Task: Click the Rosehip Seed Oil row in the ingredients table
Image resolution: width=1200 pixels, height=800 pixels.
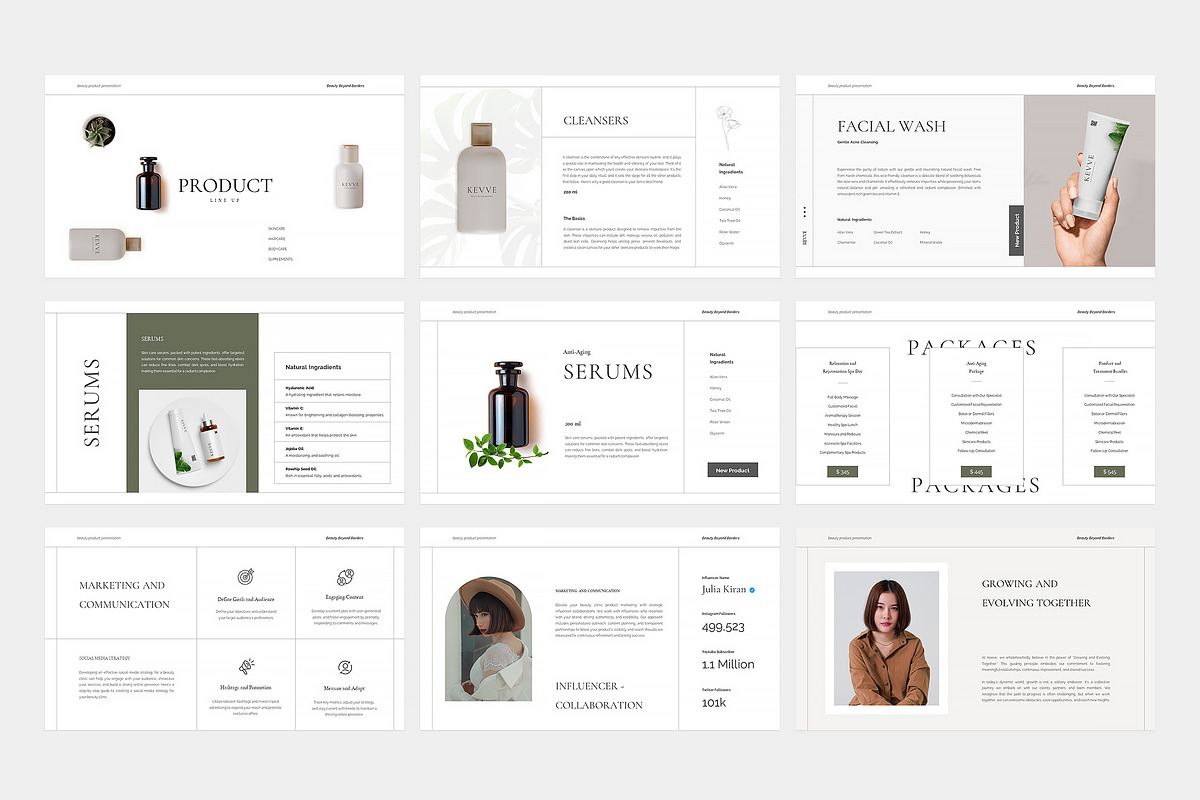Action: coord(332,471)
